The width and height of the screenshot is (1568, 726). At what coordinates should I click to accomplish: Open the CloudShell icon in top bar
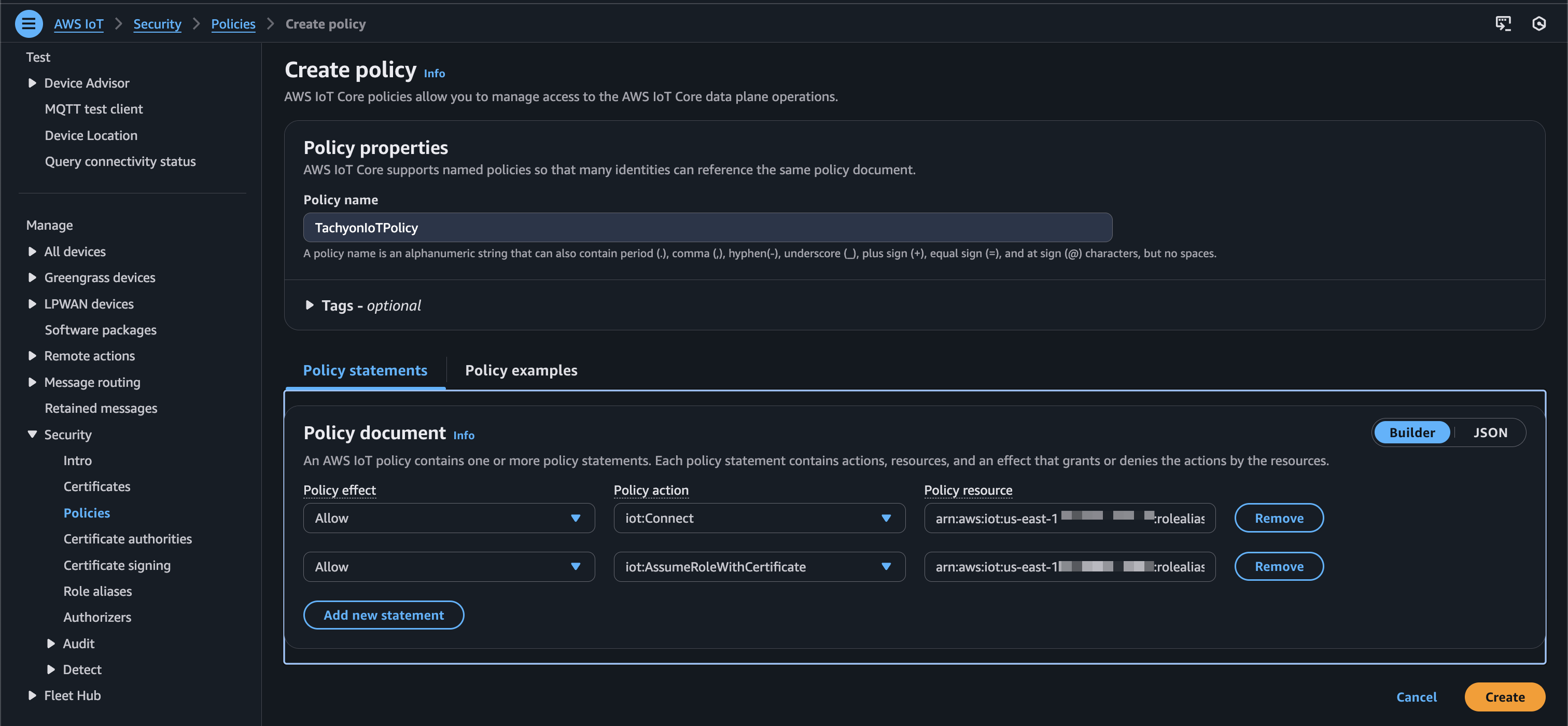tap(1503, 24)
